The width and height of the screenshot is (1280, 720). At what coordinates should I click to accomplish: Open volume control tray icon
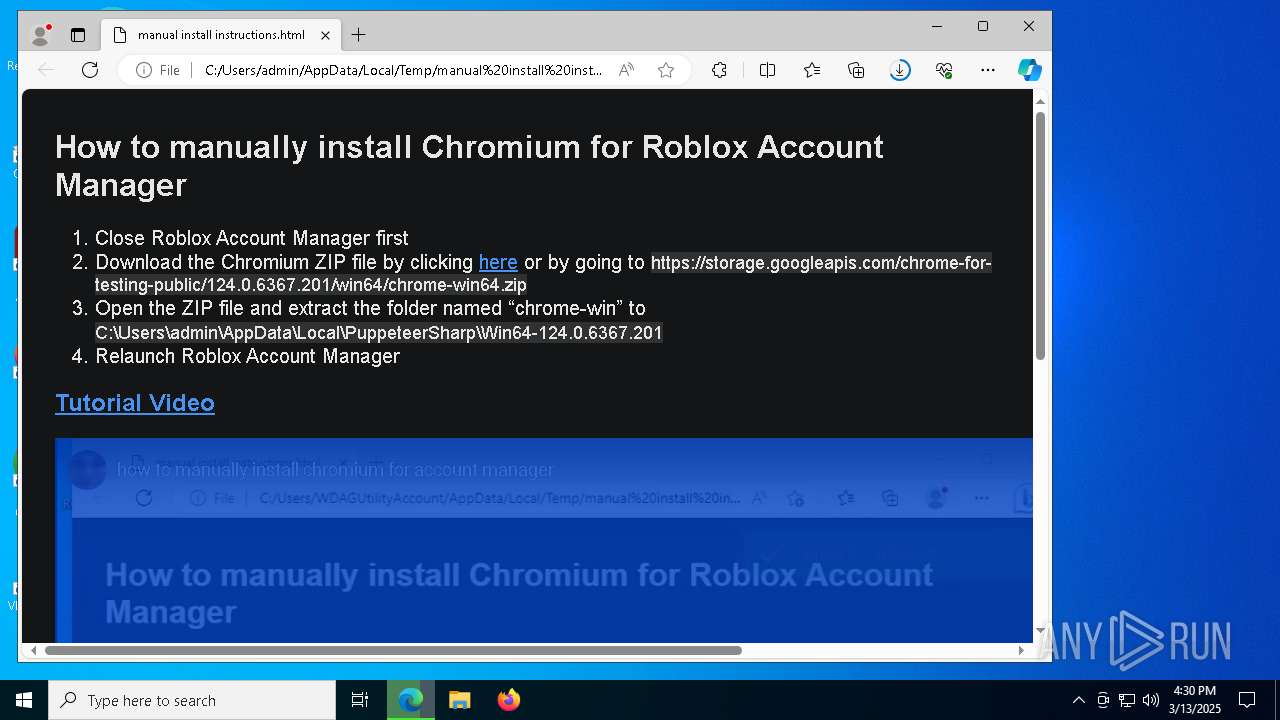(1150, 700)
